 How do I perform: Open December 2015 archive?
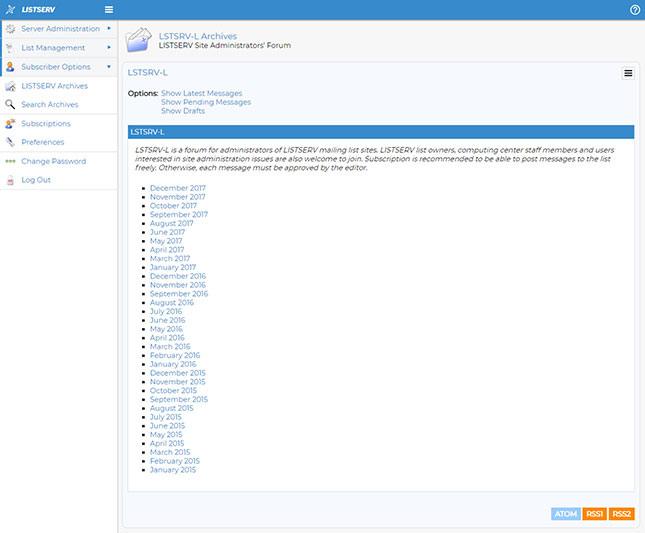point(178,373)
